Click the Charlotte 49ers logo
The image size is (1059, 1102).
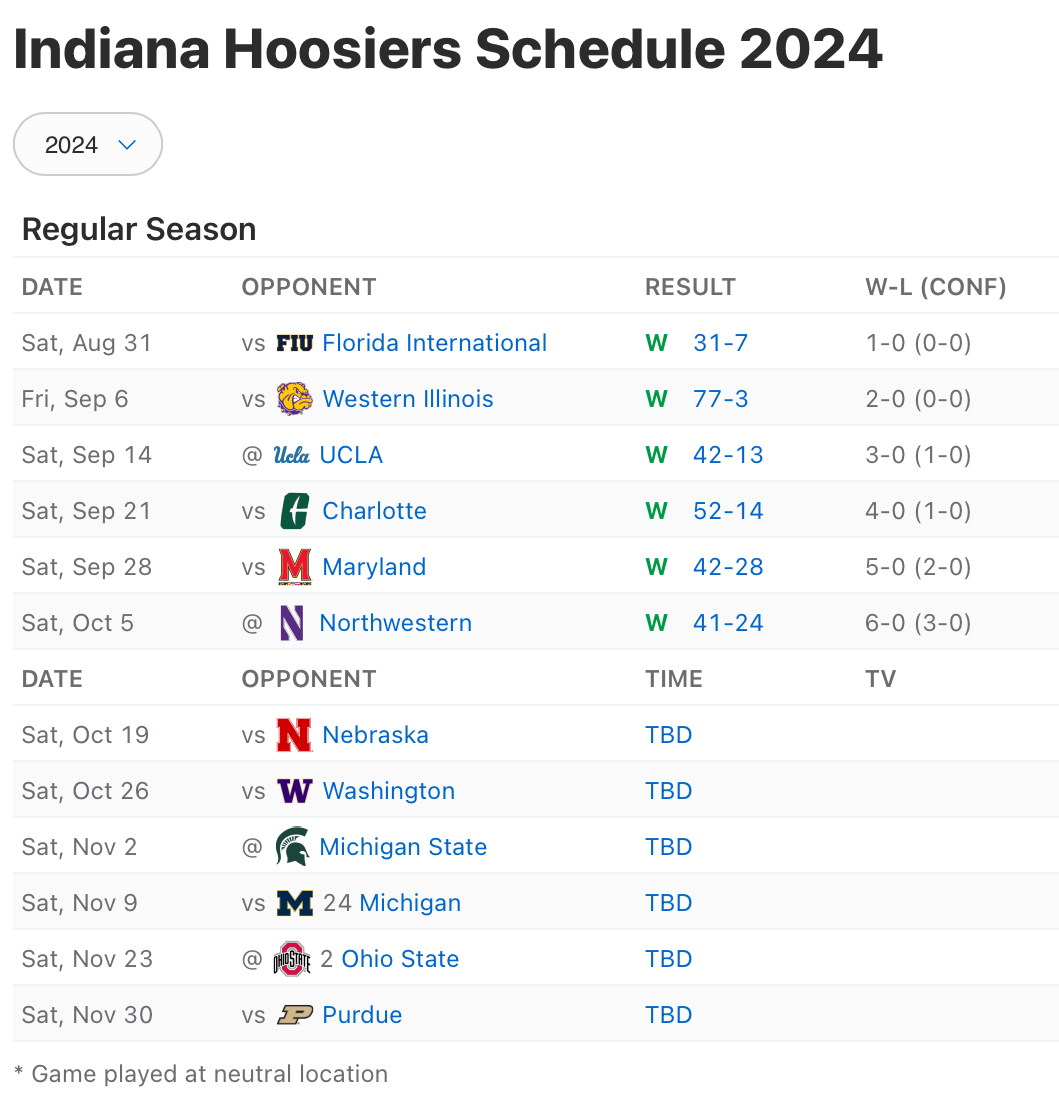[x=294, y=511]
